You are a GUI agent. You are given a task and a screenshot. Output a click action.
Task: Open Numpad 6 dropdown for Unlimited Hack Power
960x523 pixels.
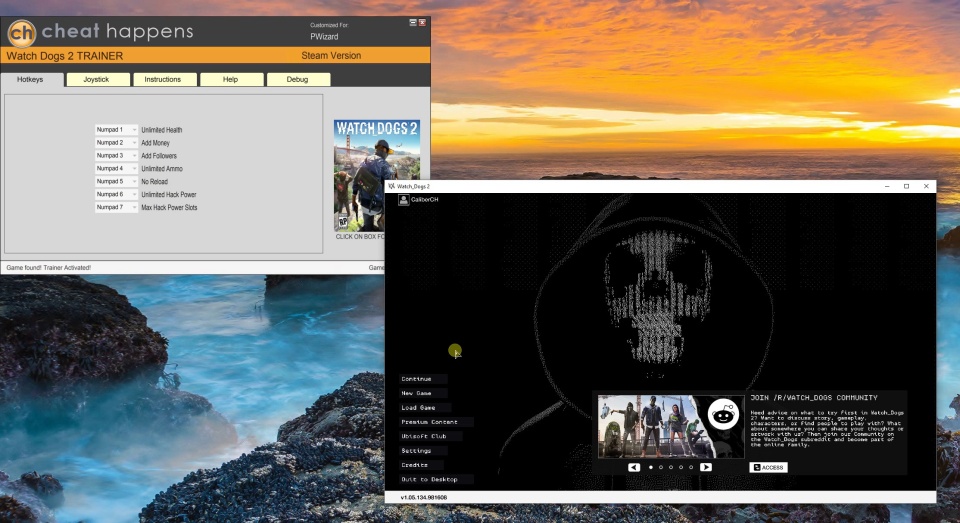click(116, 194)
